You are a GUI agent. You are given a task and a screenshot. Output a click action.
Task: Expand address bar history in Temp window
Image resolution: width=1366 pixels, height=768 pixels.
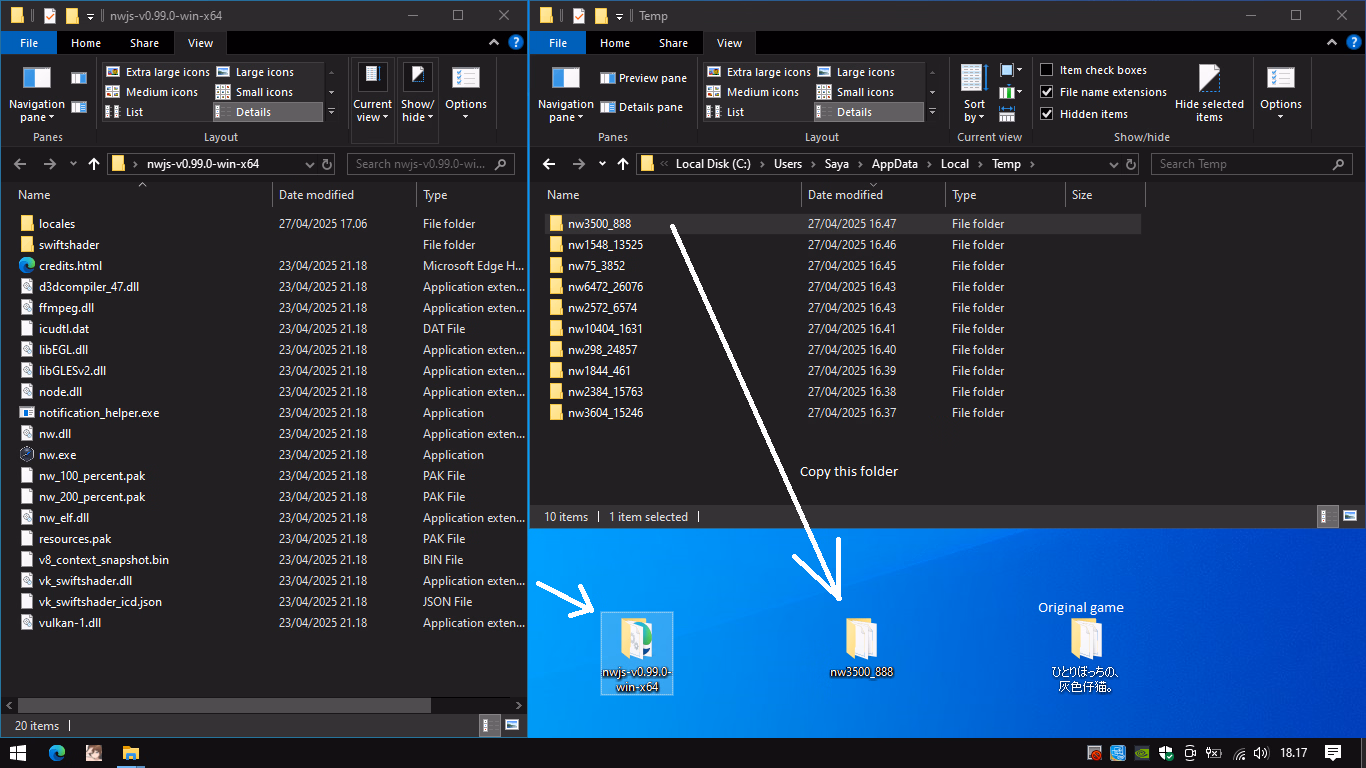(1114, 164)
